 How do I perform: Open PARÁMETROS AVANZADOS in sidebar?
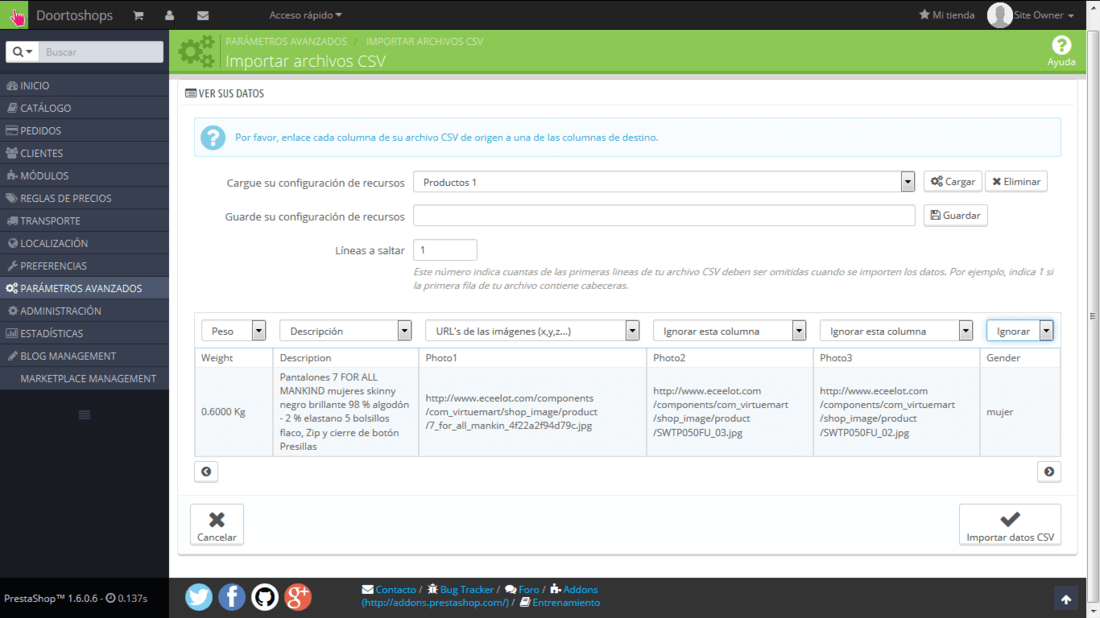pos(84,288)
